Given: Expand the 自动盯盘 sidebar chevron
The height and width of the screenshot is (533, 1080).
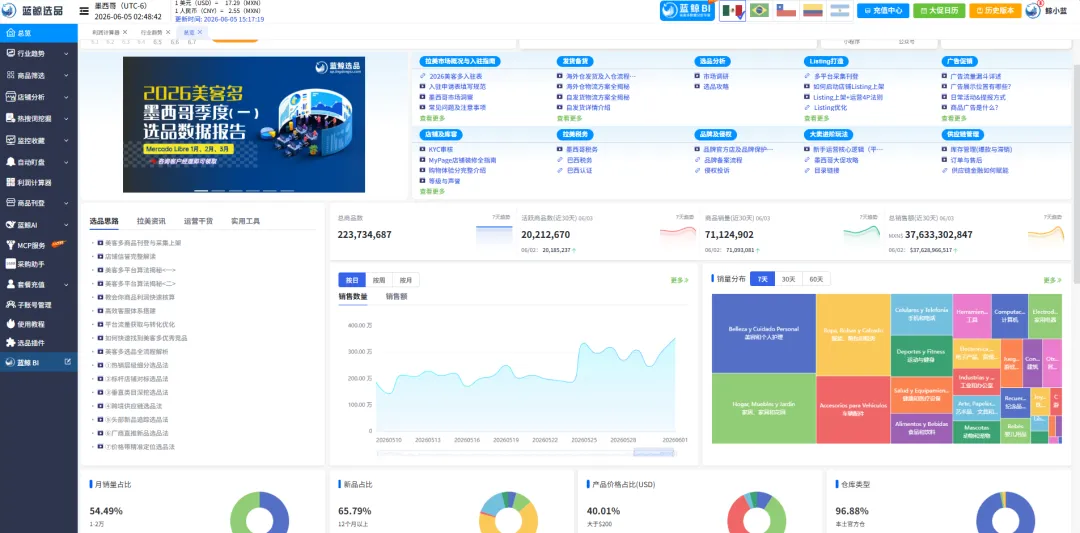Looking at the screenshot, I should click(x=66, y=162).
